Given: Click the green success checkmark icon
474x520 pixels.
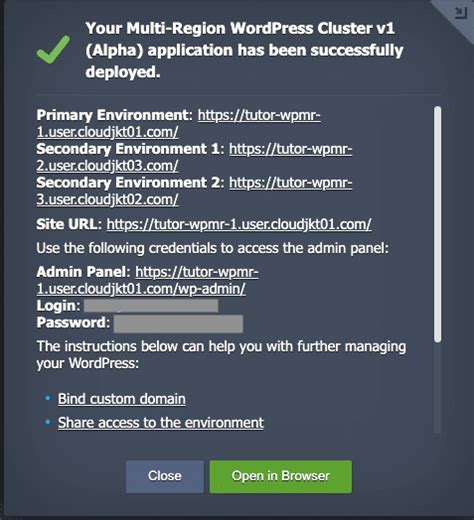Looking at the screenshot, I should point(53,50).
